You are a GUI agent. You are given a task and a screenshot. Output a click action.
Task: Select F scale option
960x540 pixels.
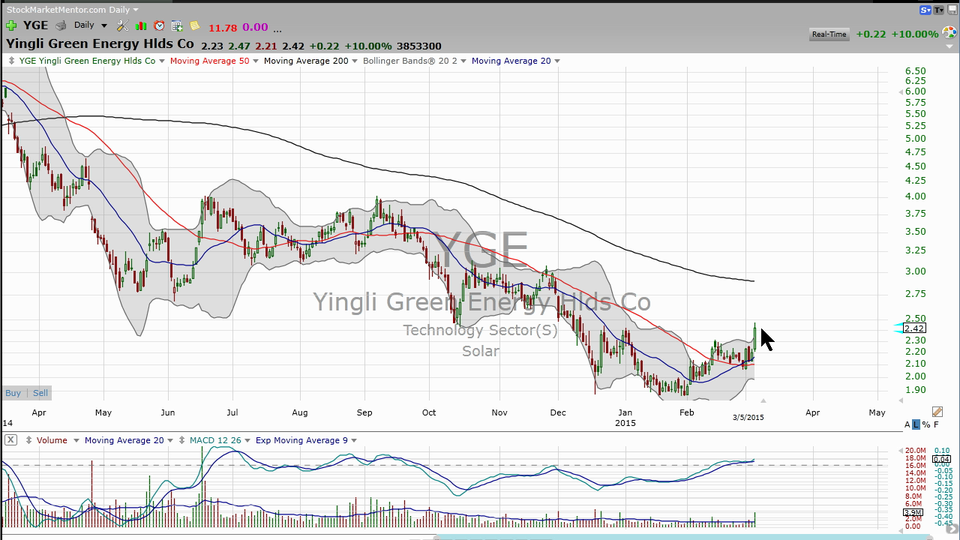[936, 424]
